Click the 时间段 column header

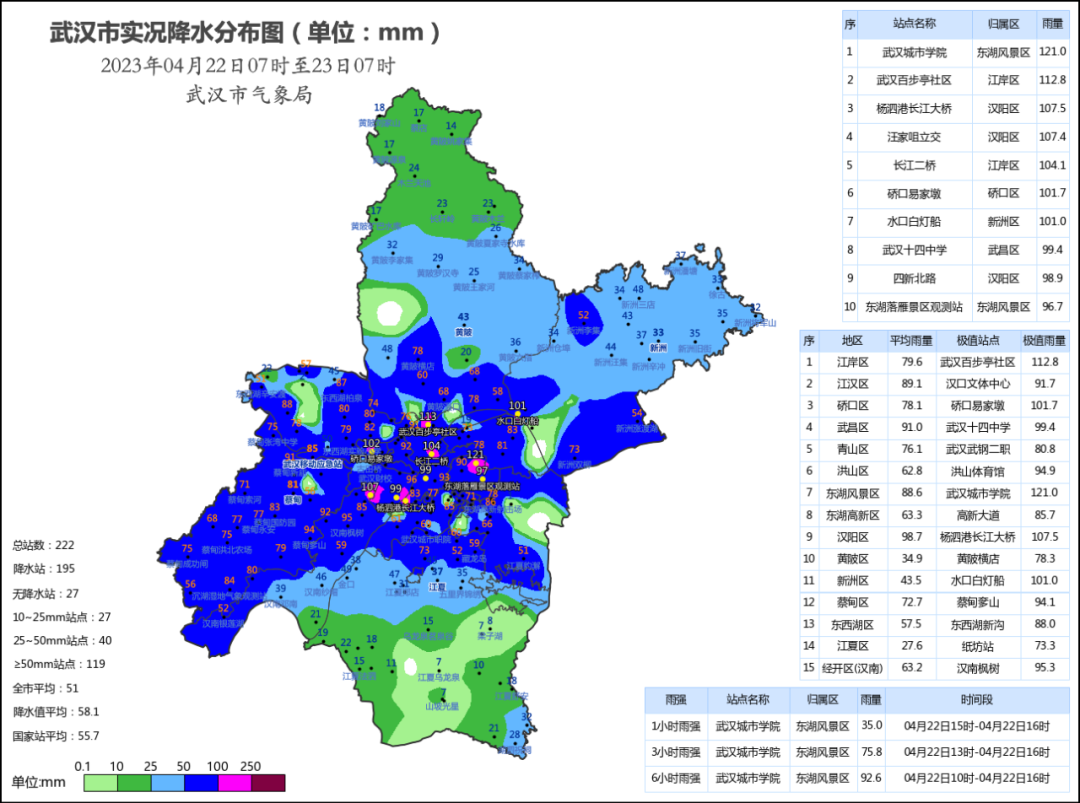point(976,700)
